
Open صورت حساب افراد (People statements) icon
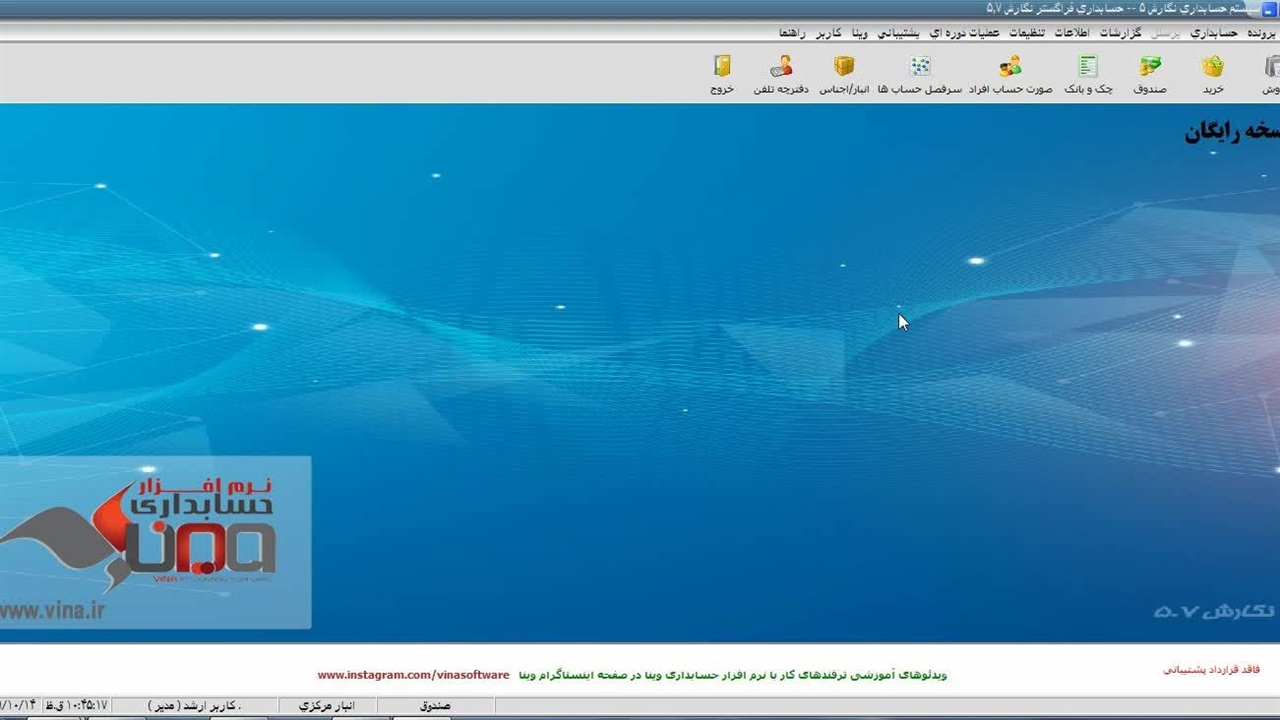tap(1010, 75)
